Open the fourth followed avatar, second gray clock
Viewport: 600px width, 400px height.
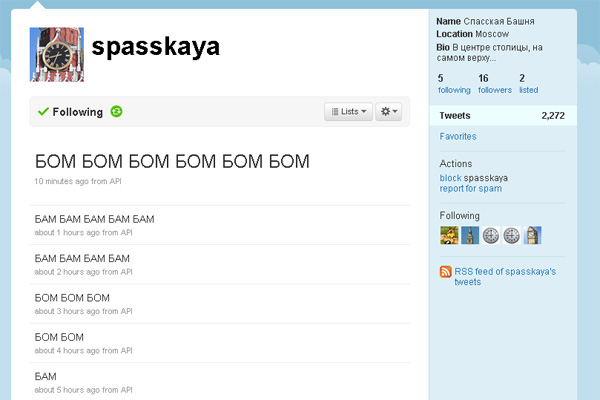point(511,235)
